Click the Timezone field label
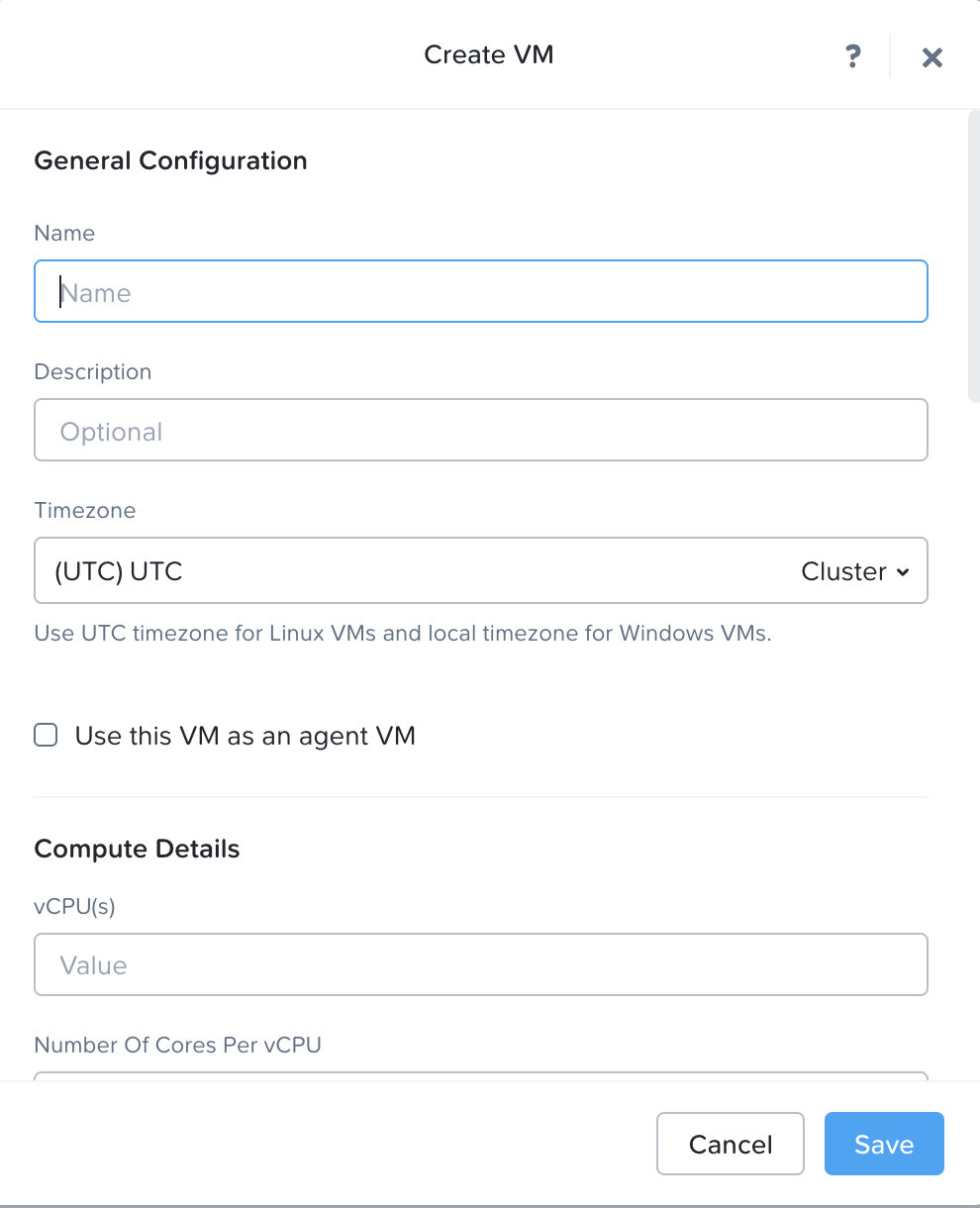Viewport: 980px width, 1208px height. (84, 510)
